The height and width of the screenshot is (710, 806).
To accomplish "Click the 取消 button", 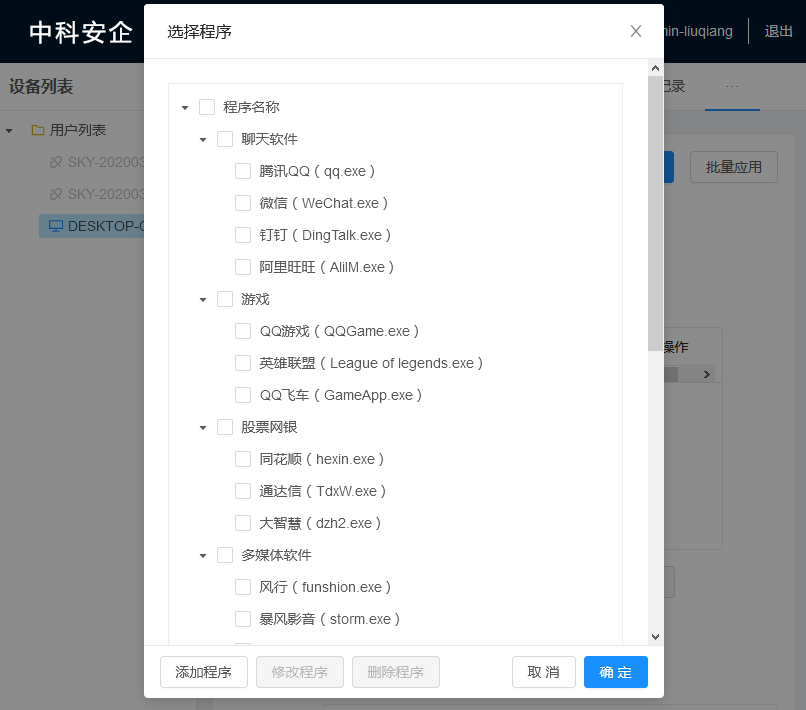I will tap(544, 671).
